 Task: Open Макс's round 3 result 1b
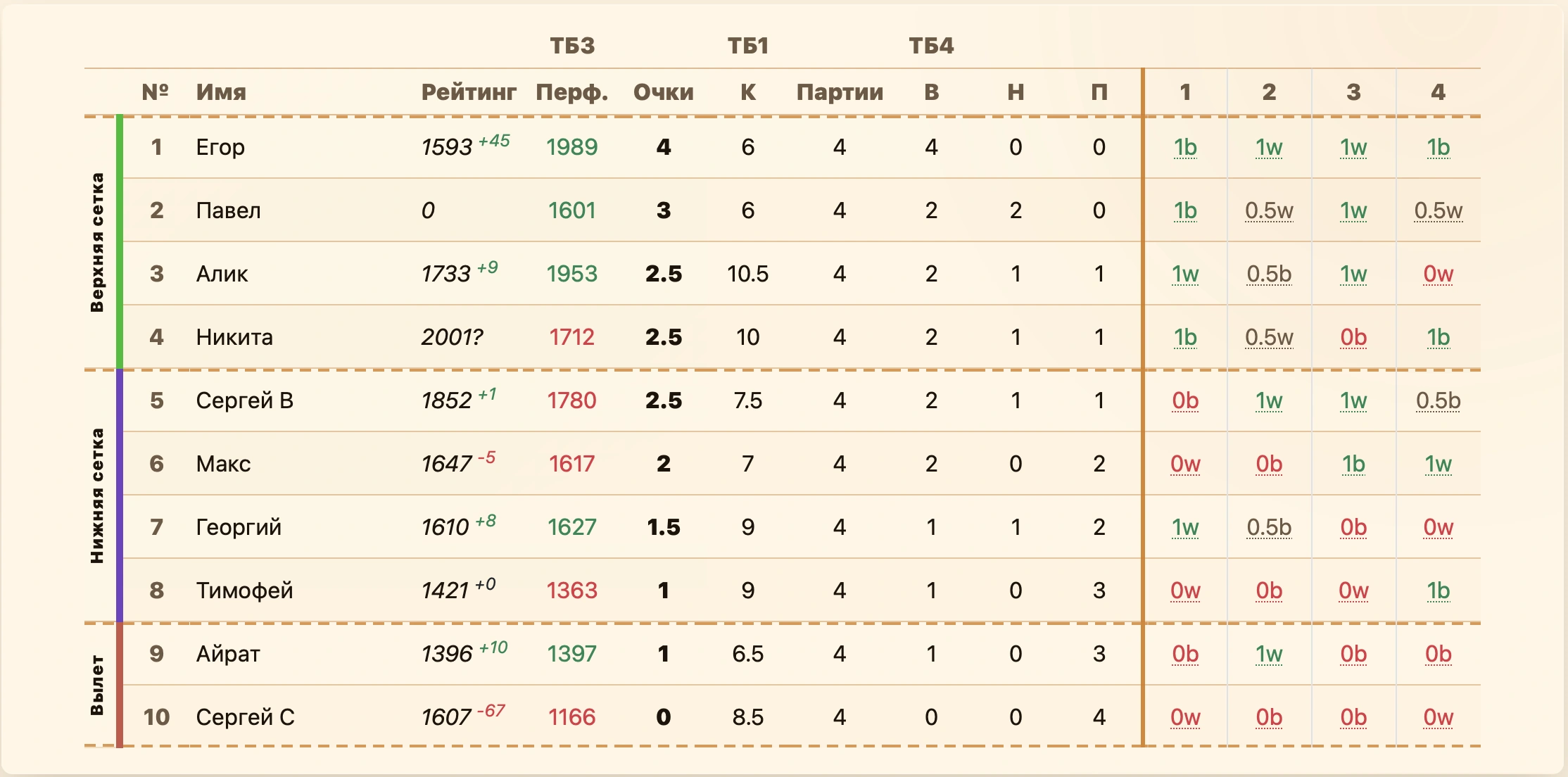(x=1353, y=464)
